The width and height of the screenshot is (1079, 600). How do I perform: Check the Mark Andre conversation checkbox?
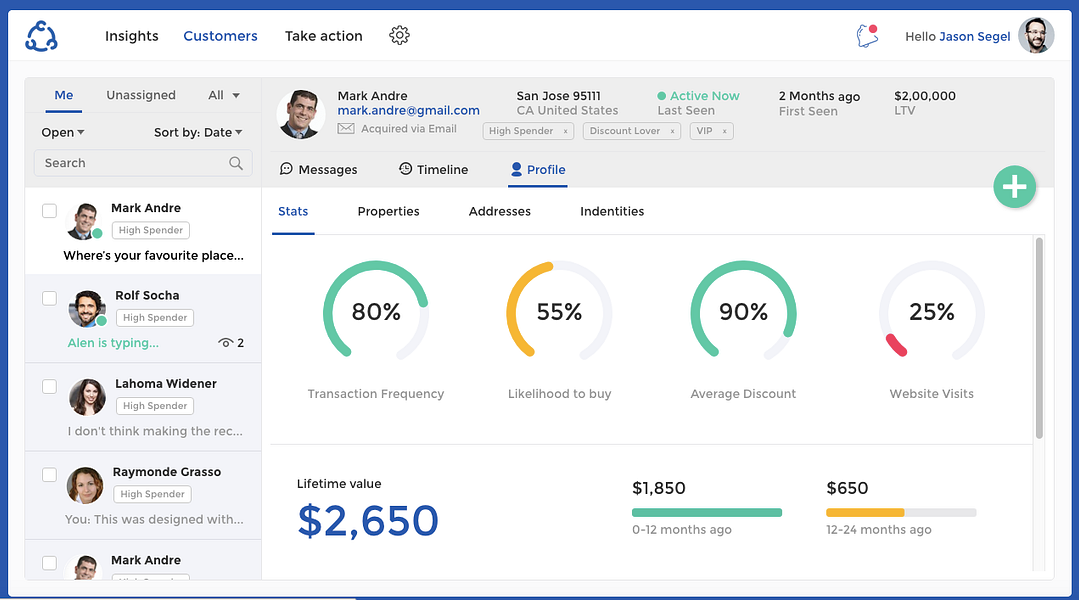click(x=49, y=211)
